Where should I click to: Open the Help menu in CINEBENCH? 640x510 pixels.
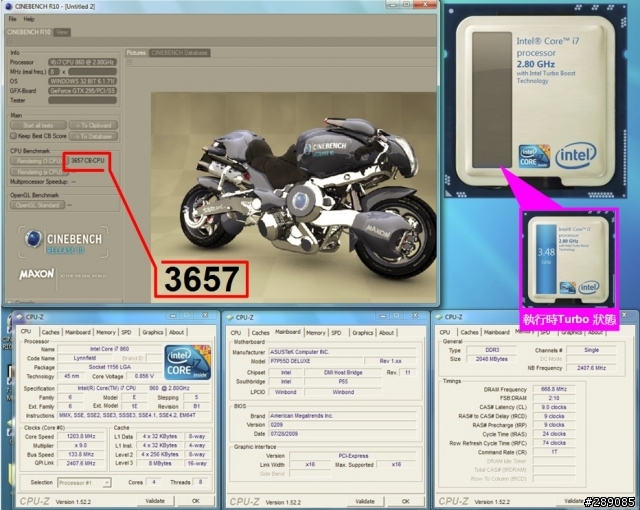click(29, 19)
